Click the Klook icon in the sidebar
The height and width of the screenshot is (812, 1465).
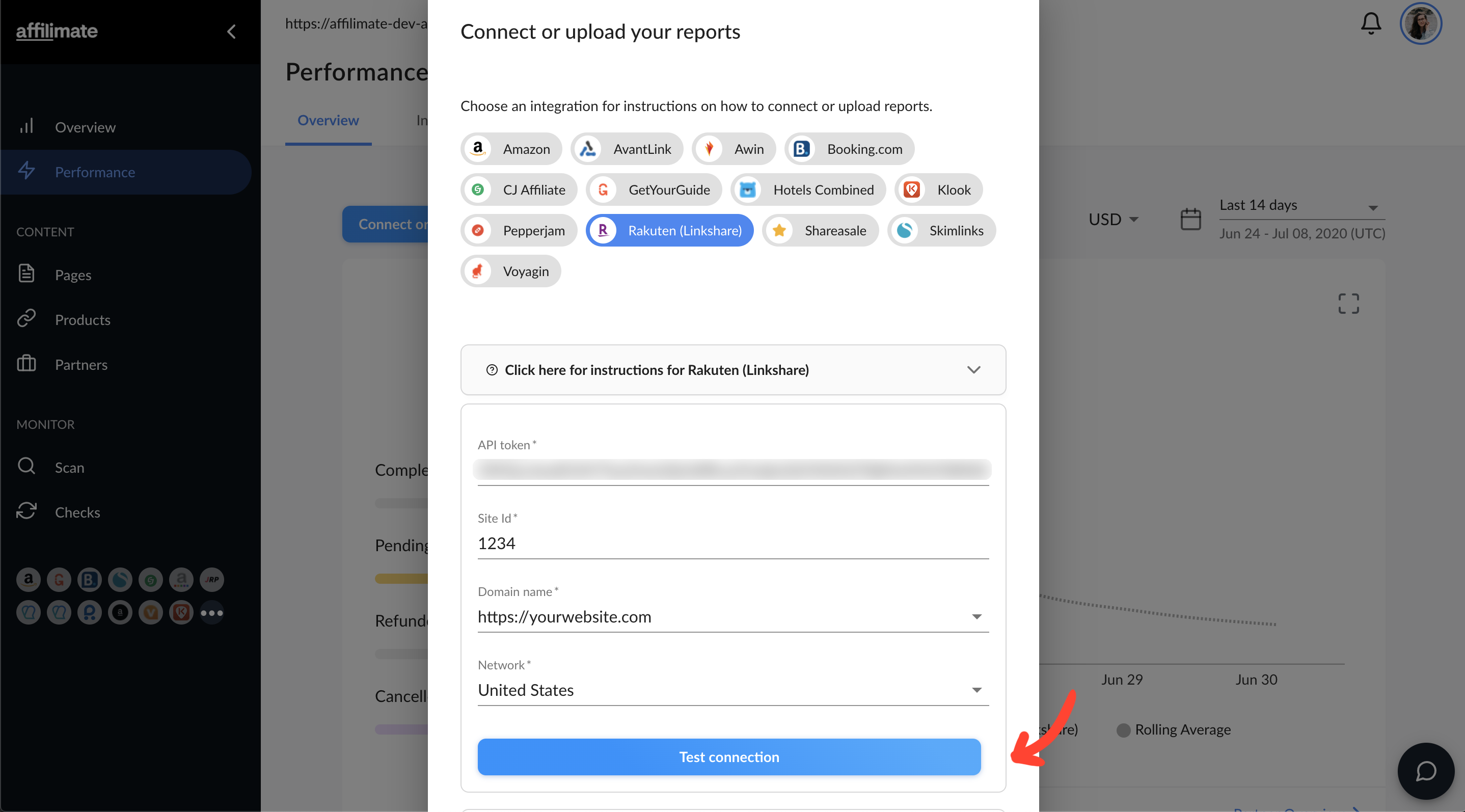point(181,612)
